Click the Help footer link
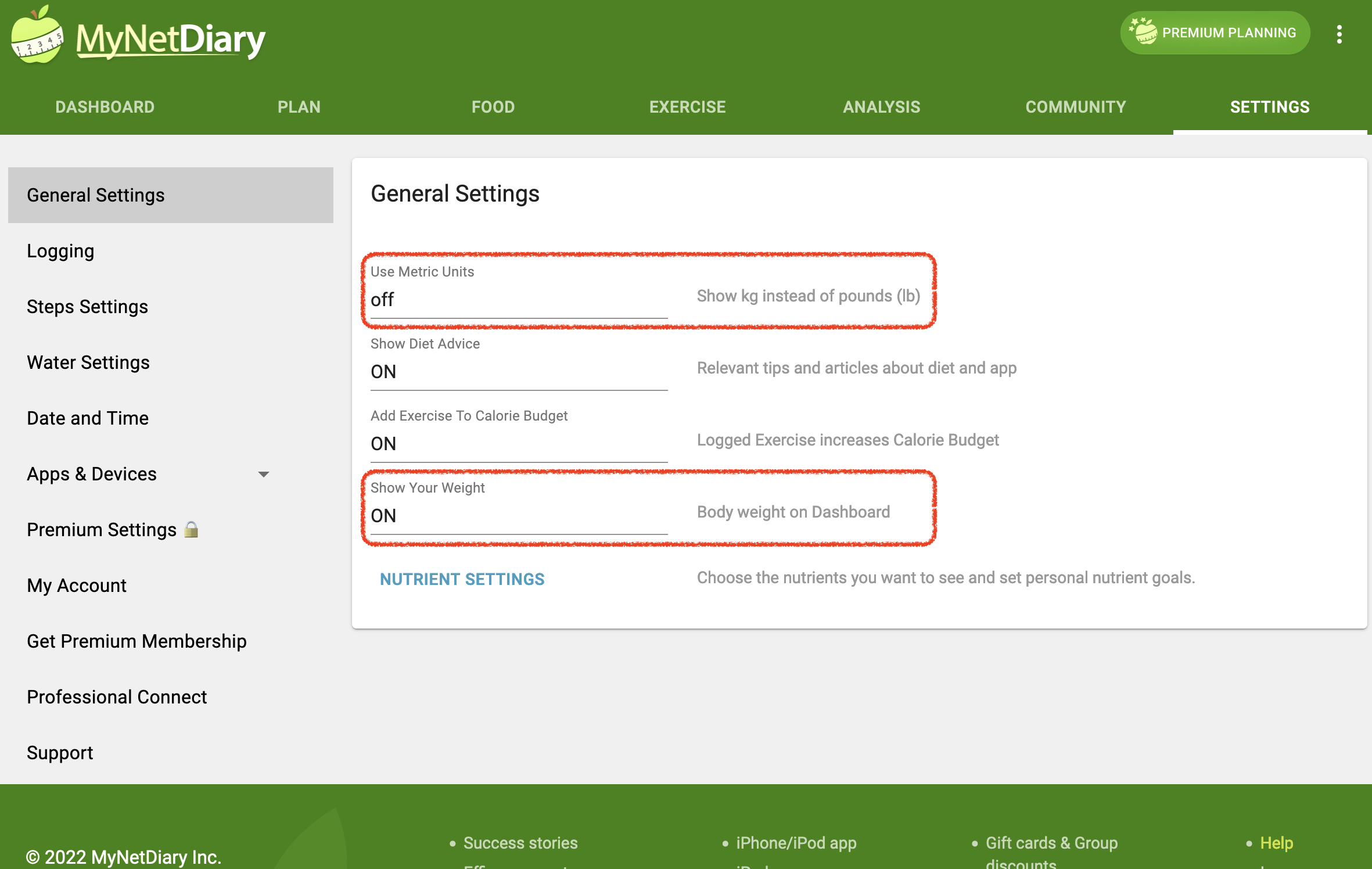The height and width of the screenshot is (869, 1372). [x=1276, y=843]
